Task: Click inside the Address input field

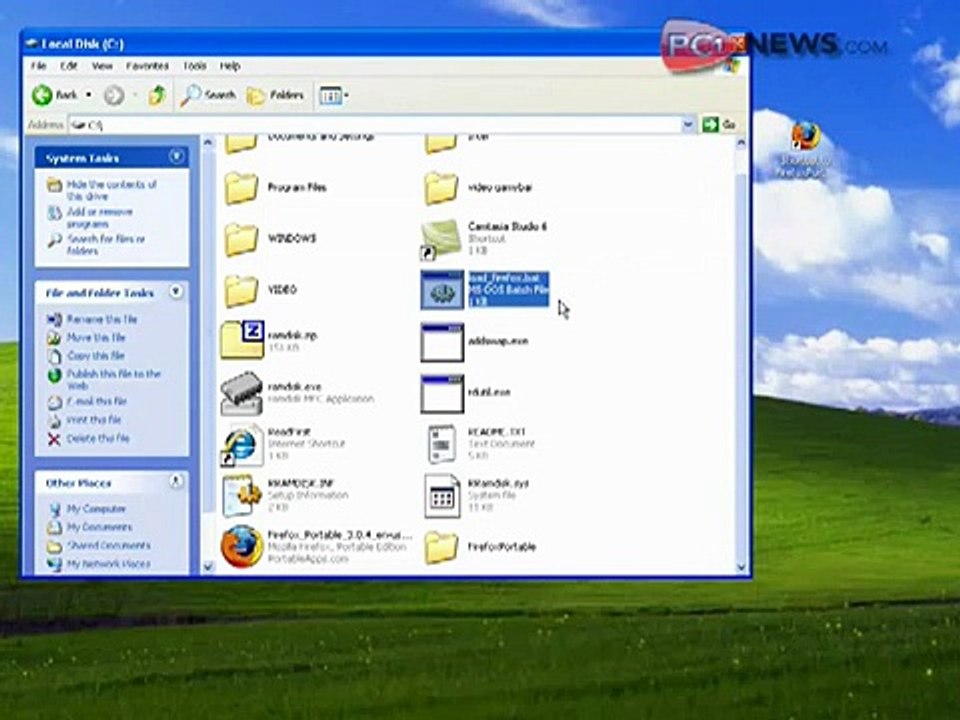Action: 375,125
